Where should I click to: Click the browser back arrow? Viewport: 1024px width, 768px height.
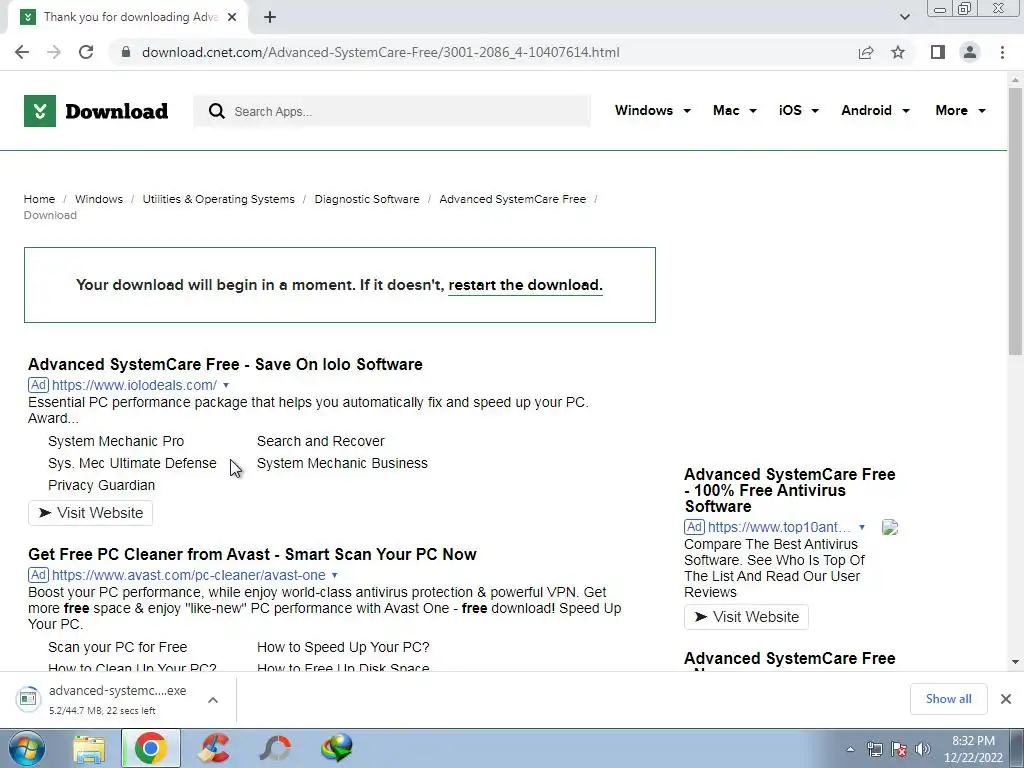[x=22, y=52]
